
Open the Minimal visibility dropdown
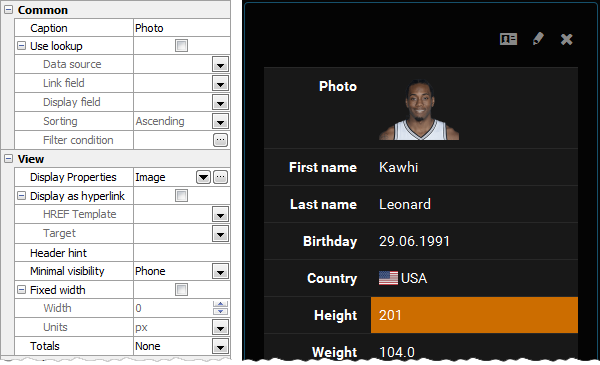coord(220,271)
